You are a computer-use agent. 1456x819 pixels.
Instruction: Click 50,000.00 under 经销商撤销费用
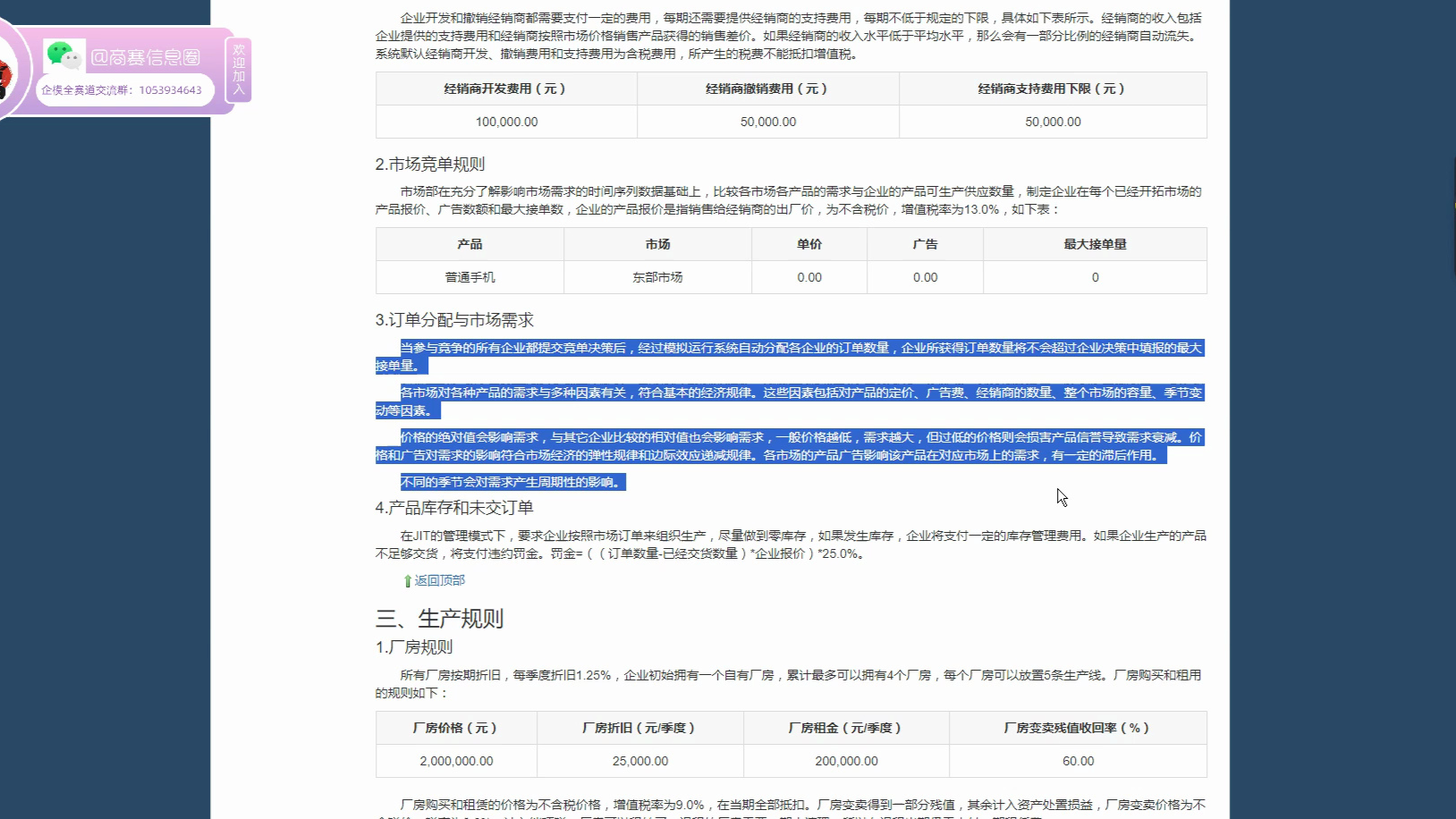tap(768, 122)
